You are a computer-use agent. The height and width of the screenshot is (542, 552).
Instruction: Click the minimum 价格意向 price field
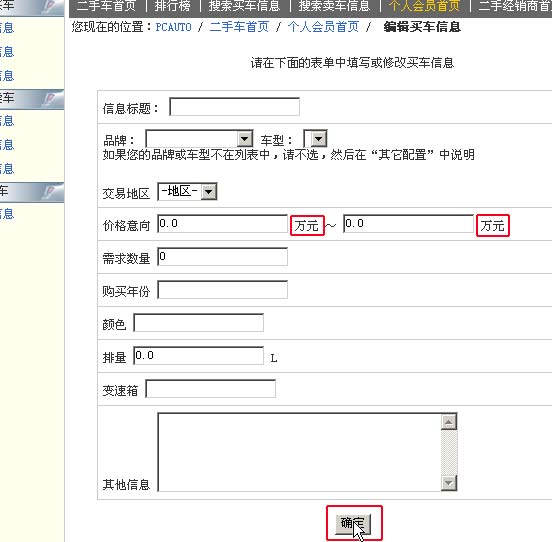(222, 224)
